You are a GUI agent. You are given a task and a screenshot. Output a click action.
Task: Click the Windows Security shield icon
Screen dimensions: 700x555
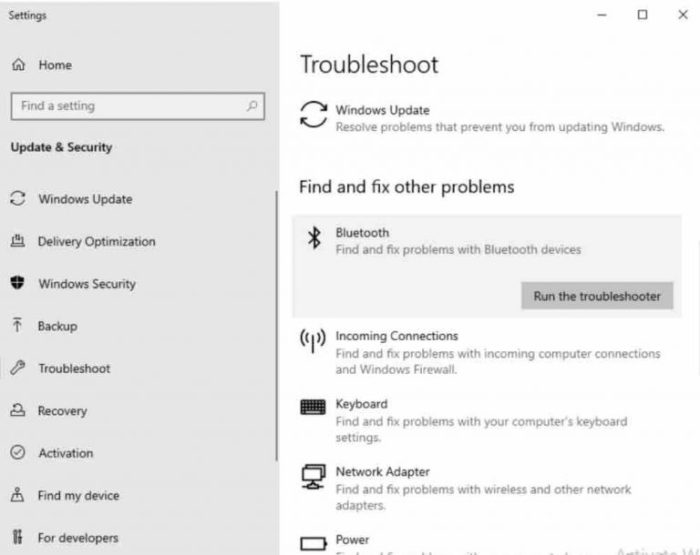coord(17,284)
